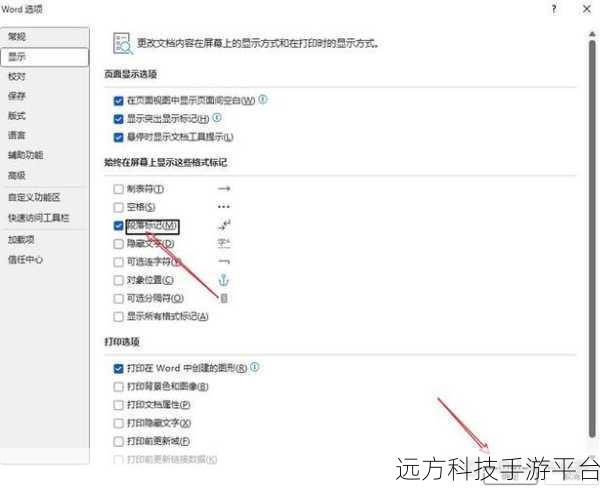600x488 pixels.
Task: Click info icon beside 显示突出显示标记
Action: (x=217, y=118)
